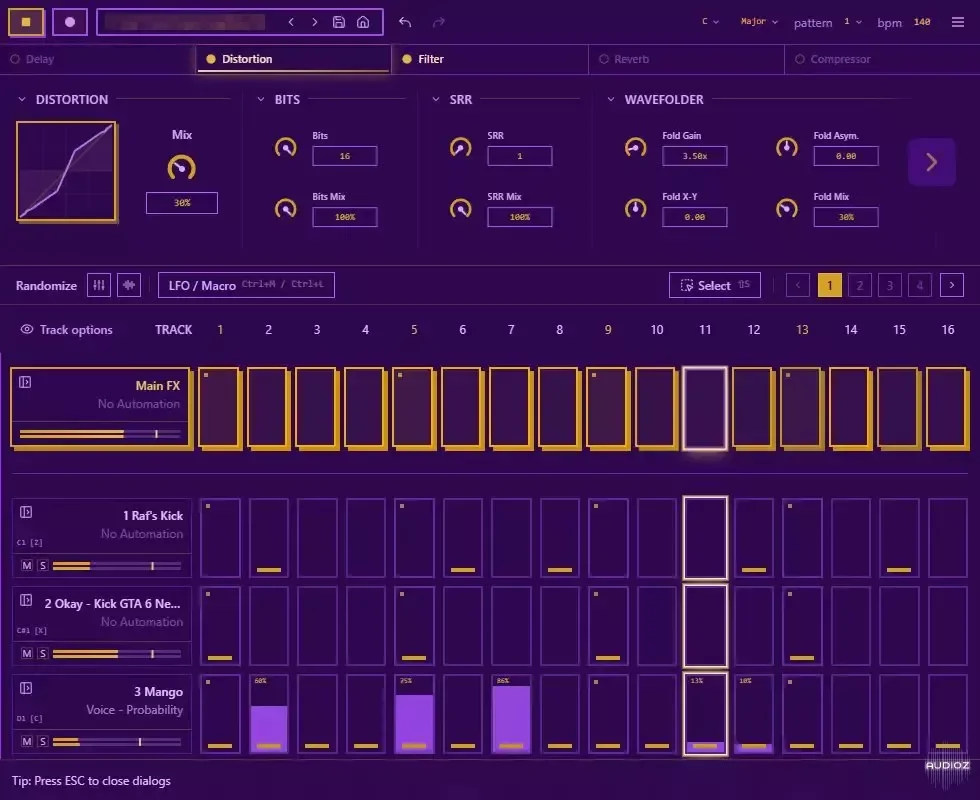This screenshot has height=800, width=980.
Task: Toggle Mango step 7 at 86%
Action: click(x=511, y=714)
